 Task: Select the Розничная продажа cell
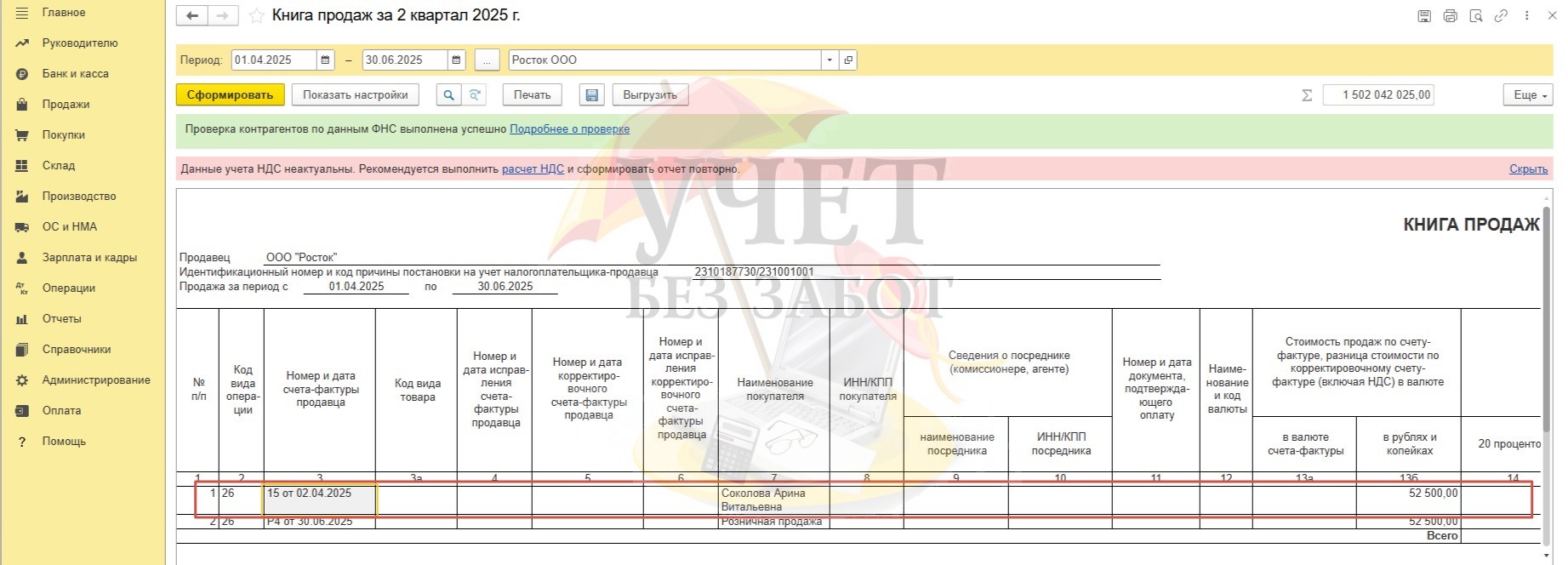coord(773,522)
